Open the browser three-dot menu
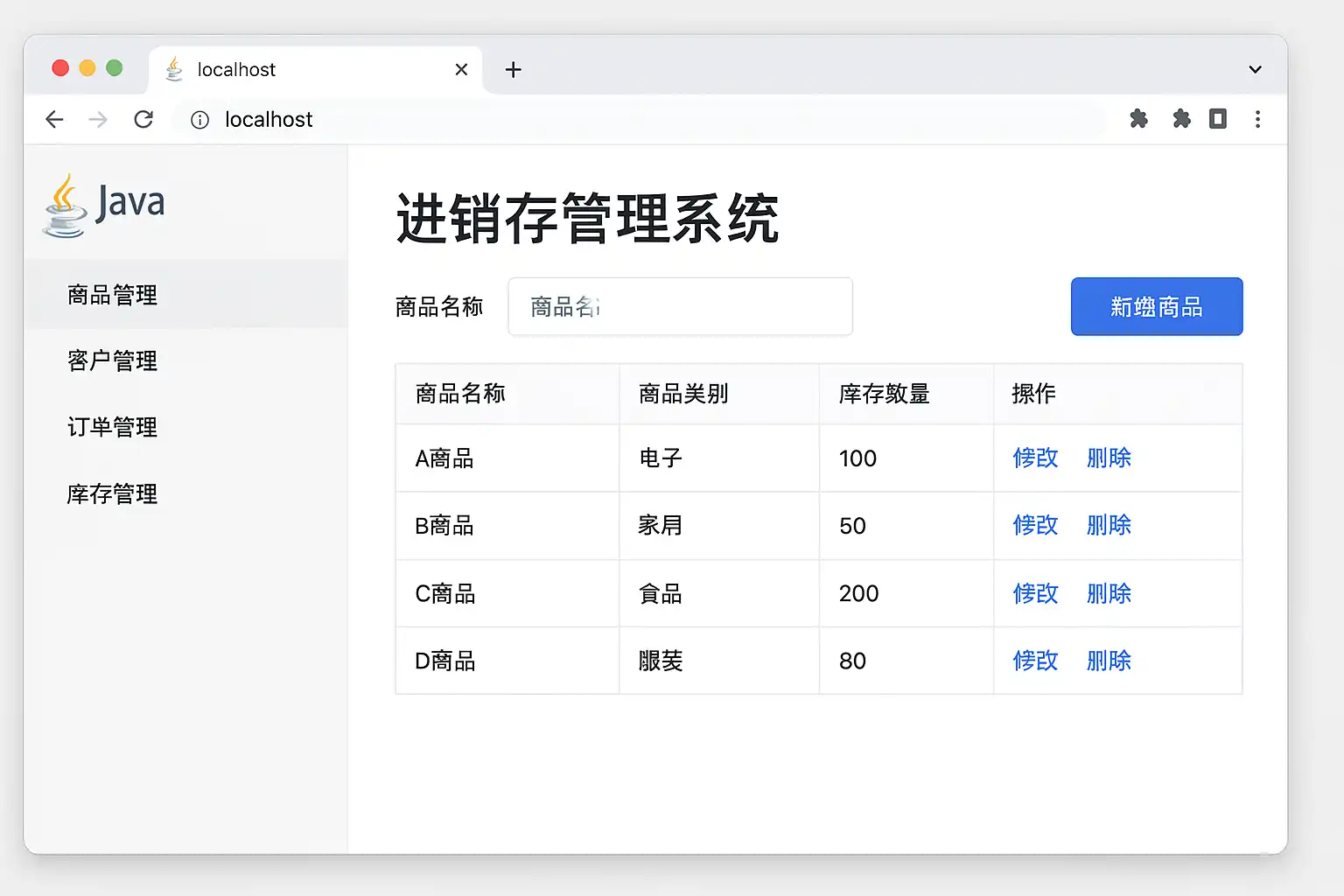This screenshot has width=1344, height=896. (1257, 119)
